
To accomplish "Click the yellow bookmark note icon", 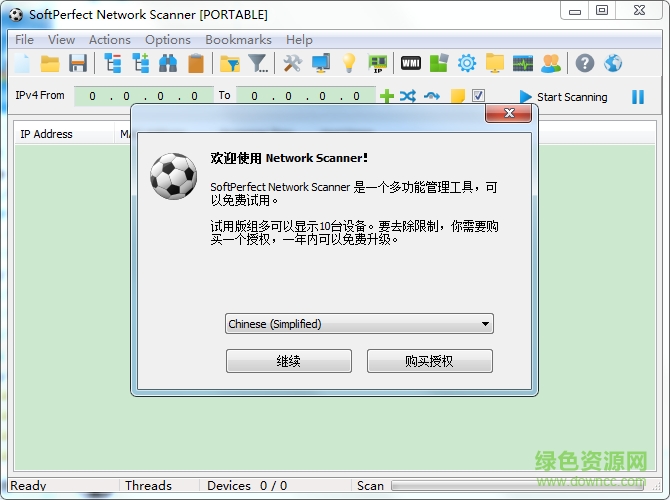I will click(458, 96).
